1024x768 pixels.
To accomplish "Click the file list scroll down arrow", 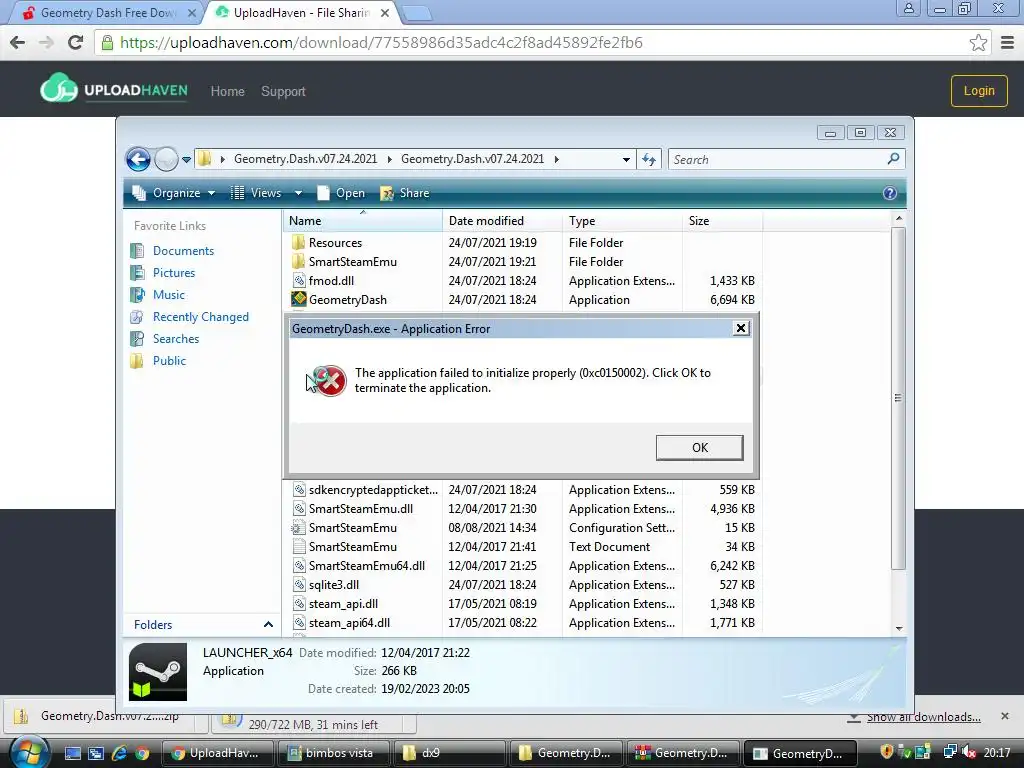I will click(899, 628).
